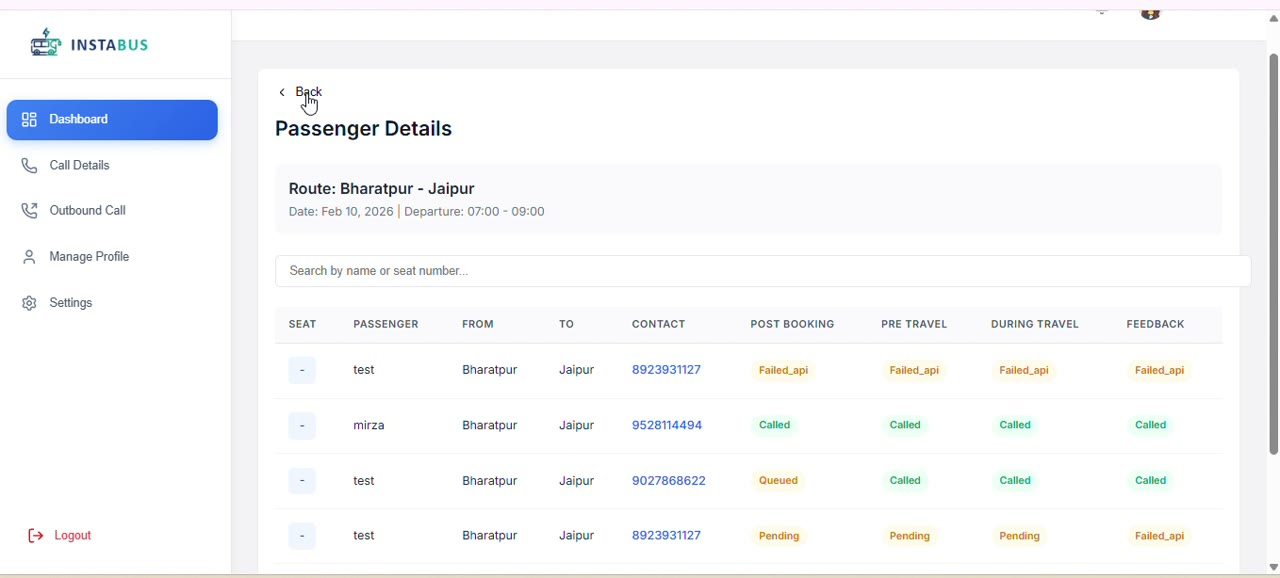Click seat badge in 9027868622 row
The height and width of the screenshot is (578, 1280).
pos(302,482)
